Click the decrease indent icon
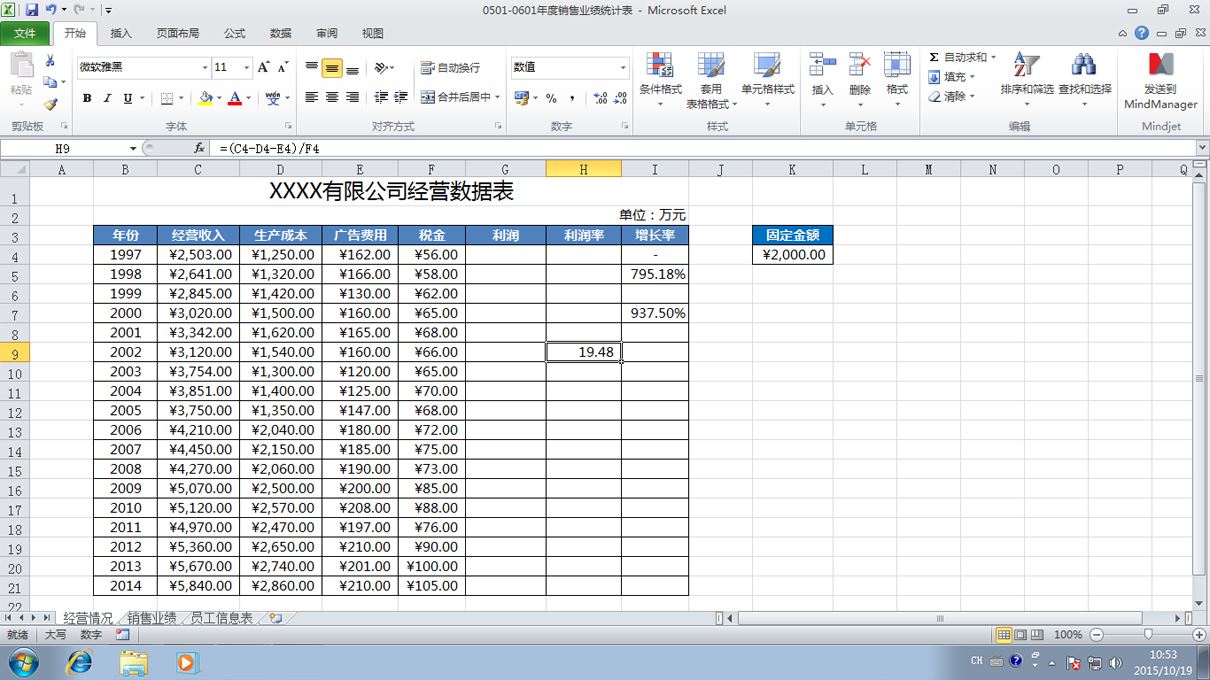This screenshot has height=680, width=1210. coord(380,97)
